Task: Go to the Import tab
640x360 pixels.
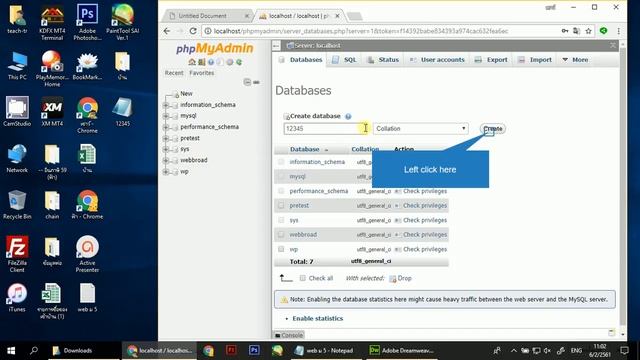Action: click(x=535, y=60)
